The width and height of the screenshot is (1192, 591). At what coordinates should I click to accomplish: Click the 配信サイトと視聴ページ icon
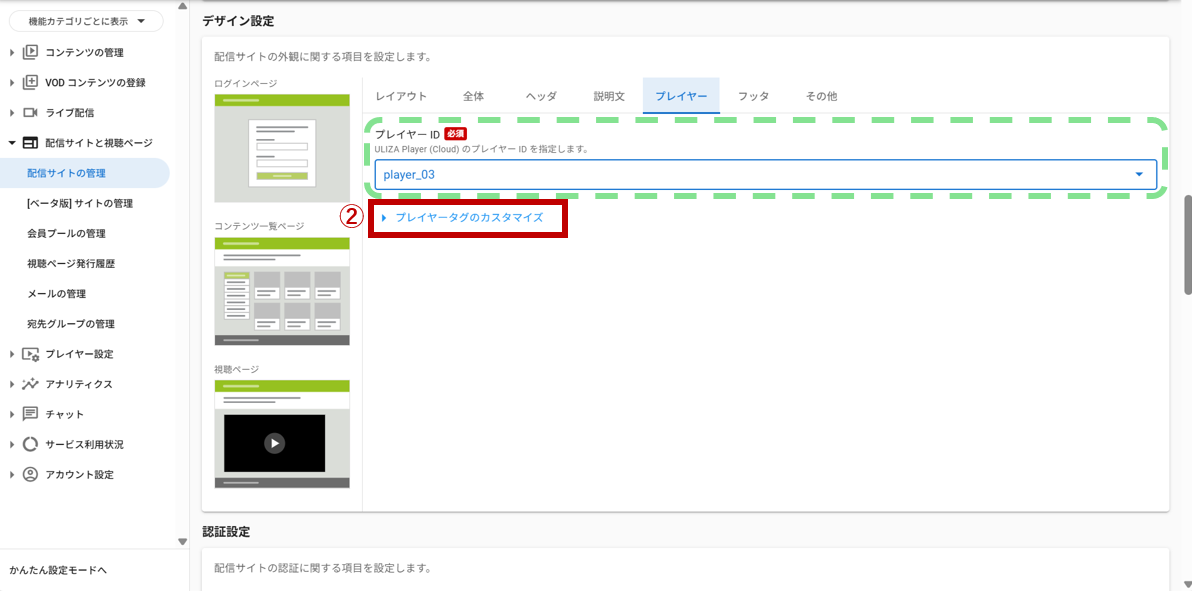(30, 143)
